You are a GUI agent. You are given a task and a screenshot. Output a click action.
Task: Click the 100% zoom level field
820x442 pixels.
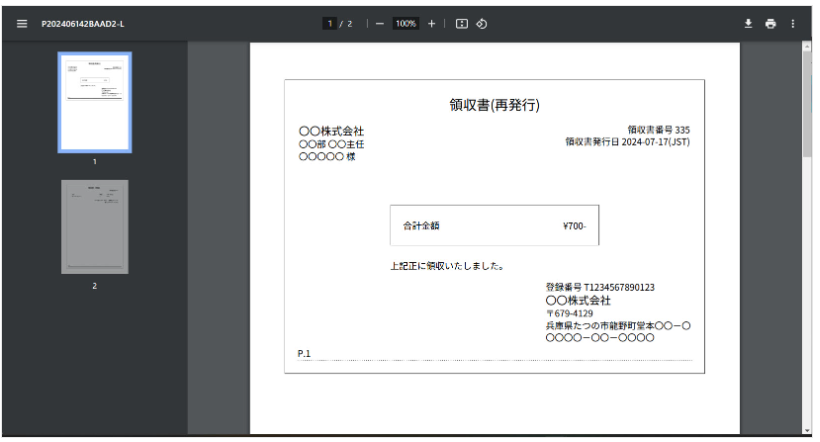pyautogui.click(x=405, y=23)
